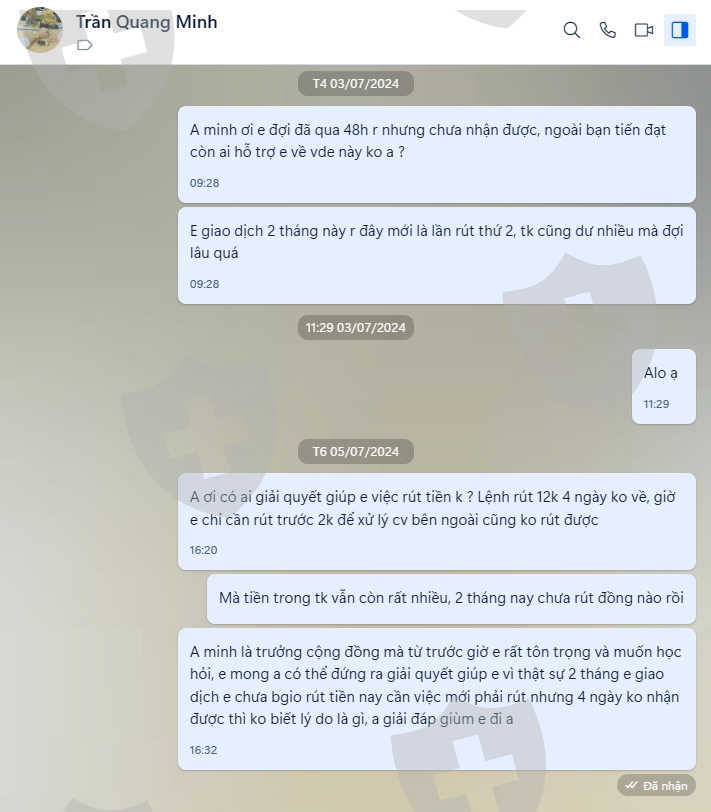
Task: Select the 'Alo ạ' message bubble
Action: point(663,386)
